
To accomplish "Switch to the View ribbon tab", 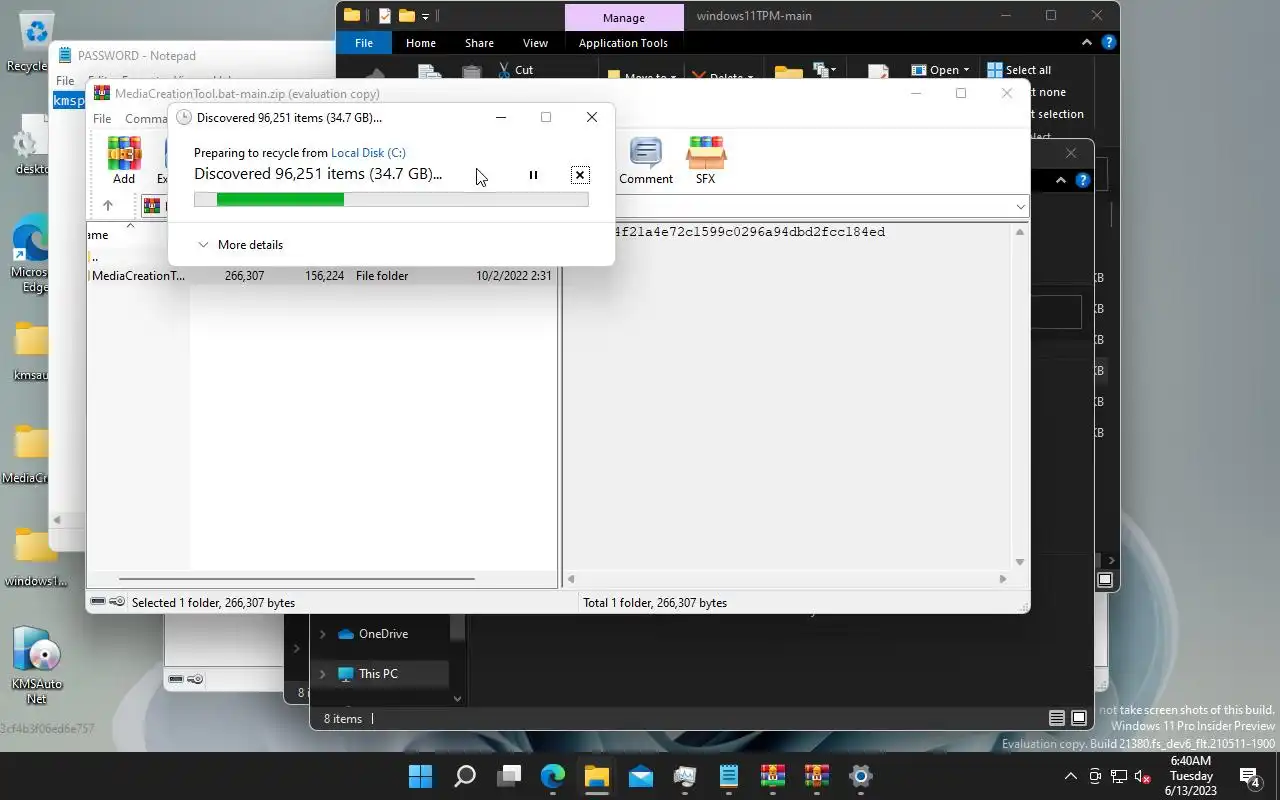I will [x=535, y=43].
